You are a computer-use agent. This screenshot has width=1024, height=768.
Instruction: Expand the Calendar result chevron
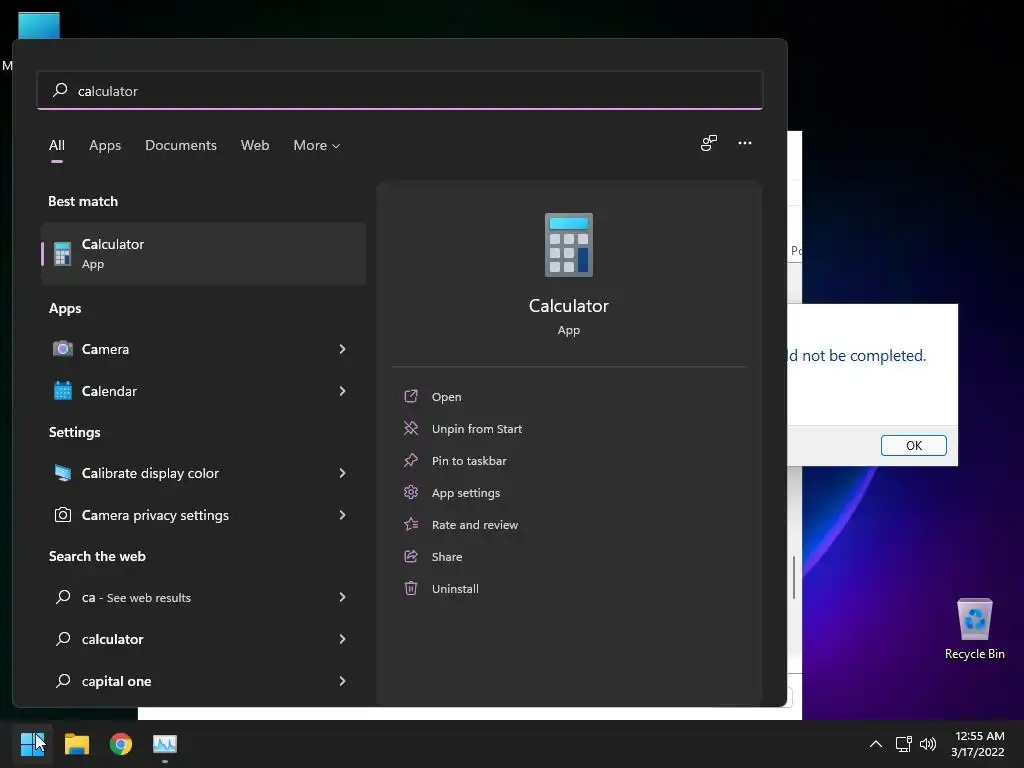pos(342,391)
